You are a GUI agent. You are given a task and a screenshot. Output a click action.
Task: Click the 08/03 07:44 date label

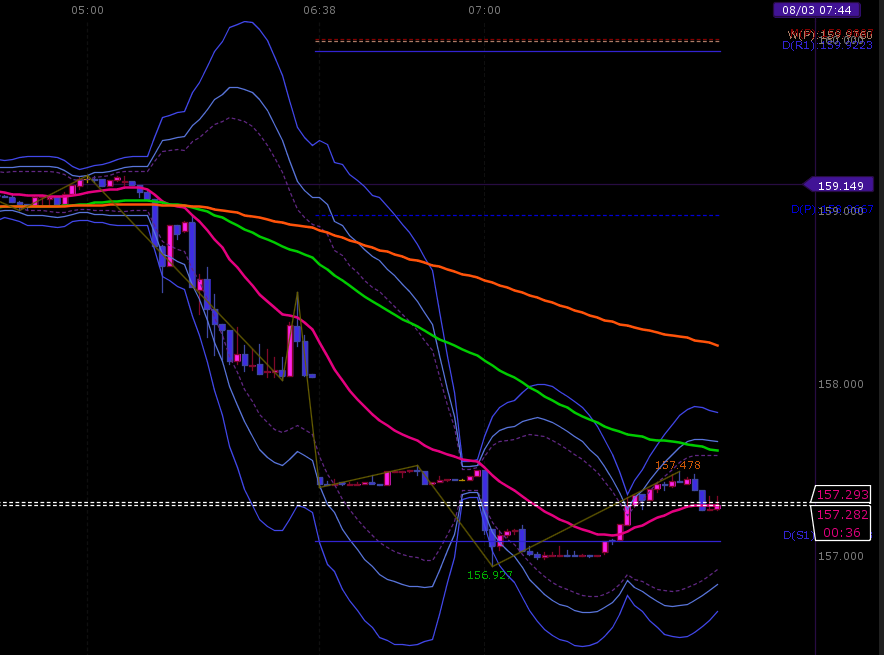pyautogui.click(x=816, y=10)
